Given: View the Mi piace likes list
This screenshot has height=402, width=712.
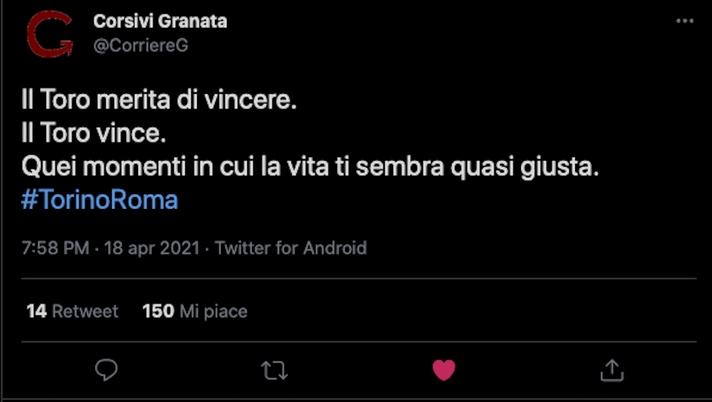Looking at the screenshot, I should (212, 311).
